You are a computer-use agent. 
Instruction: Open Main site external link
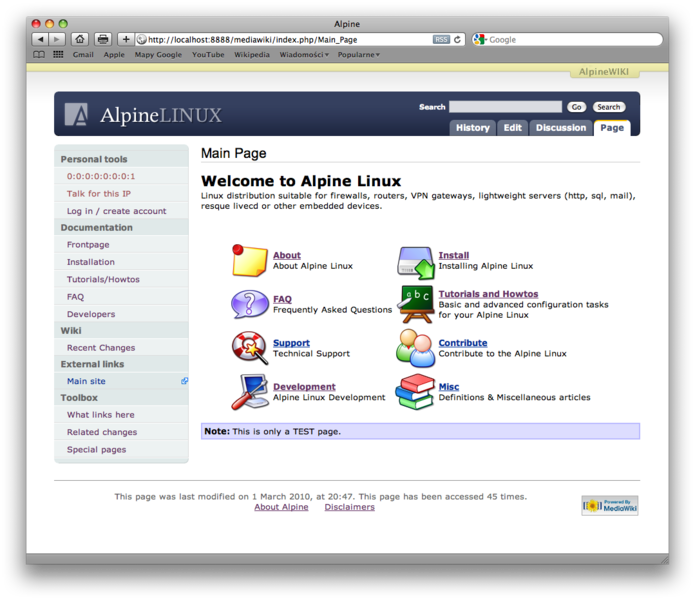click(86, 381)
